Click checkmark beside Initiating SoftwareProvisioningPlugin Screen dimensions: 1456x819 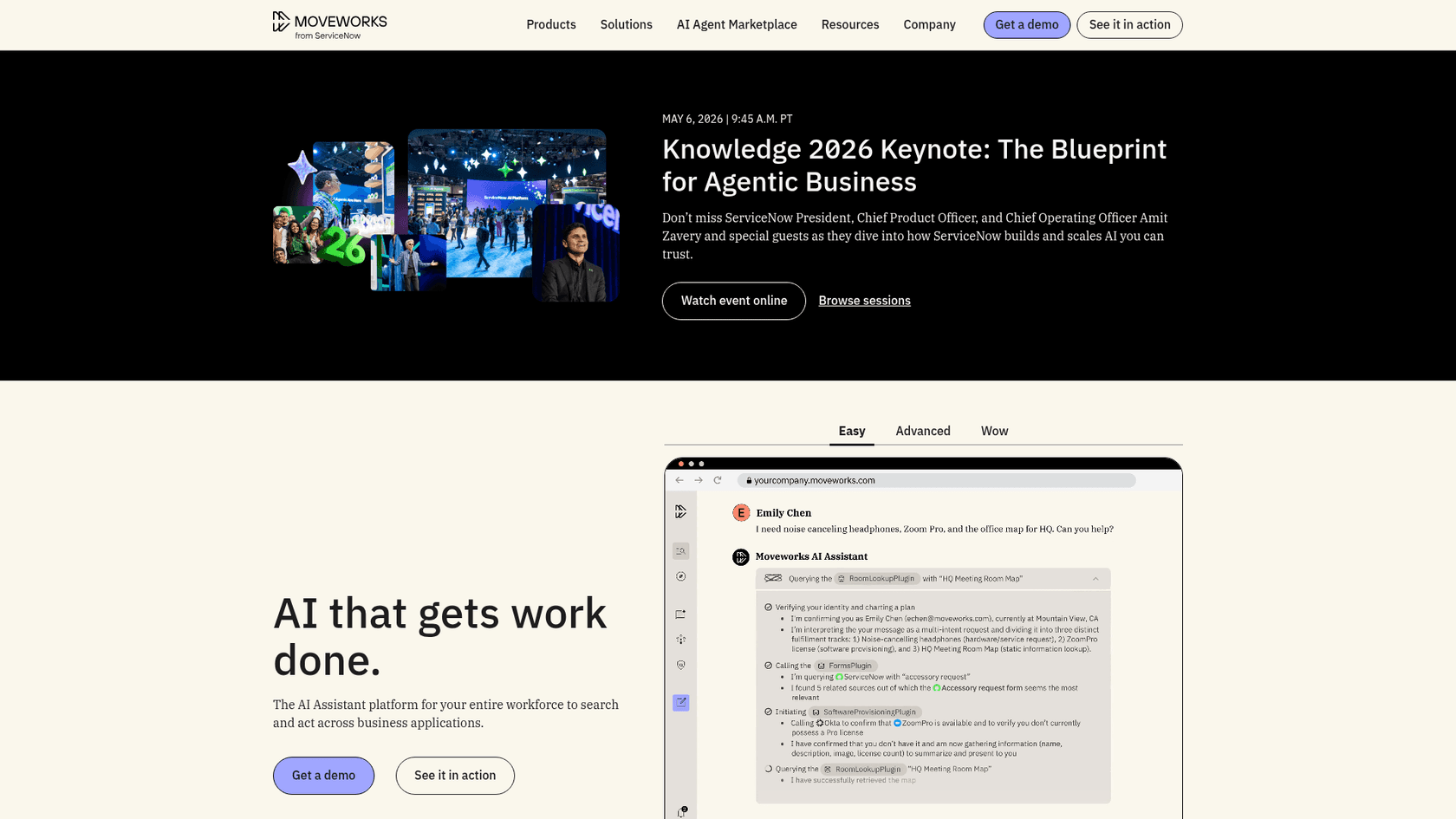[x=769, y=712]
